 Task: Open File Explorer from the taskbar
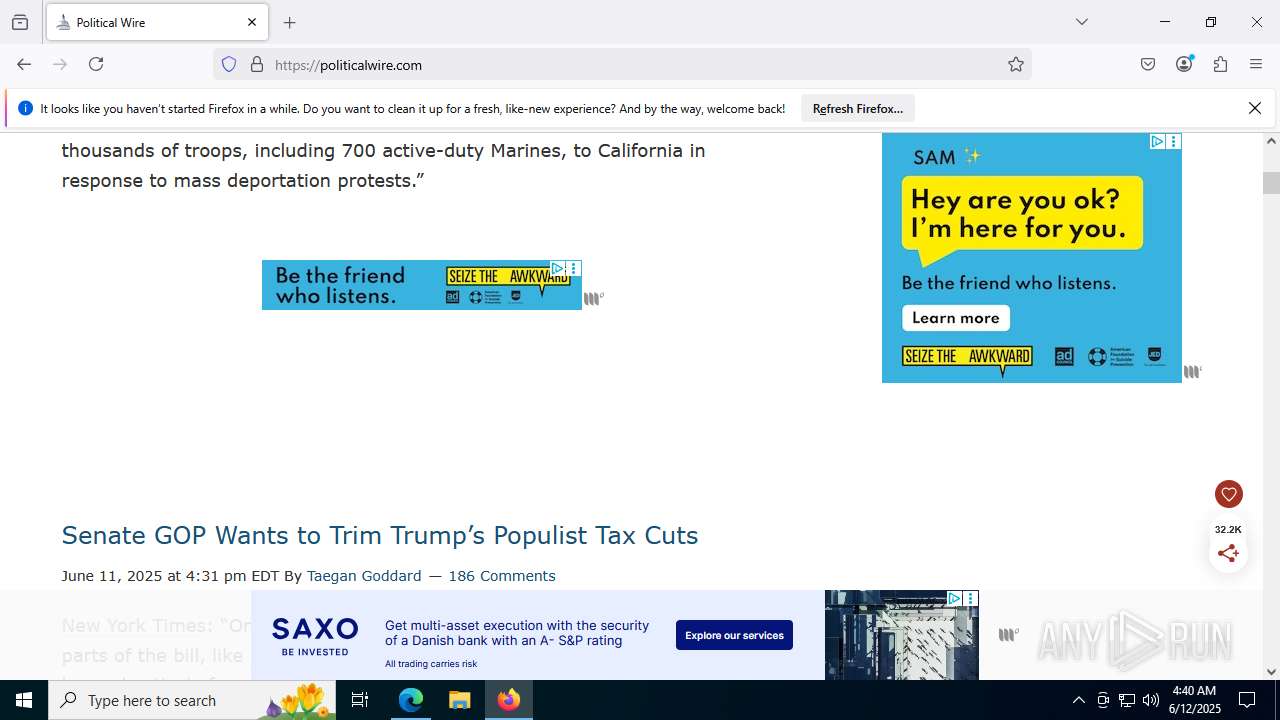[460, 700]
